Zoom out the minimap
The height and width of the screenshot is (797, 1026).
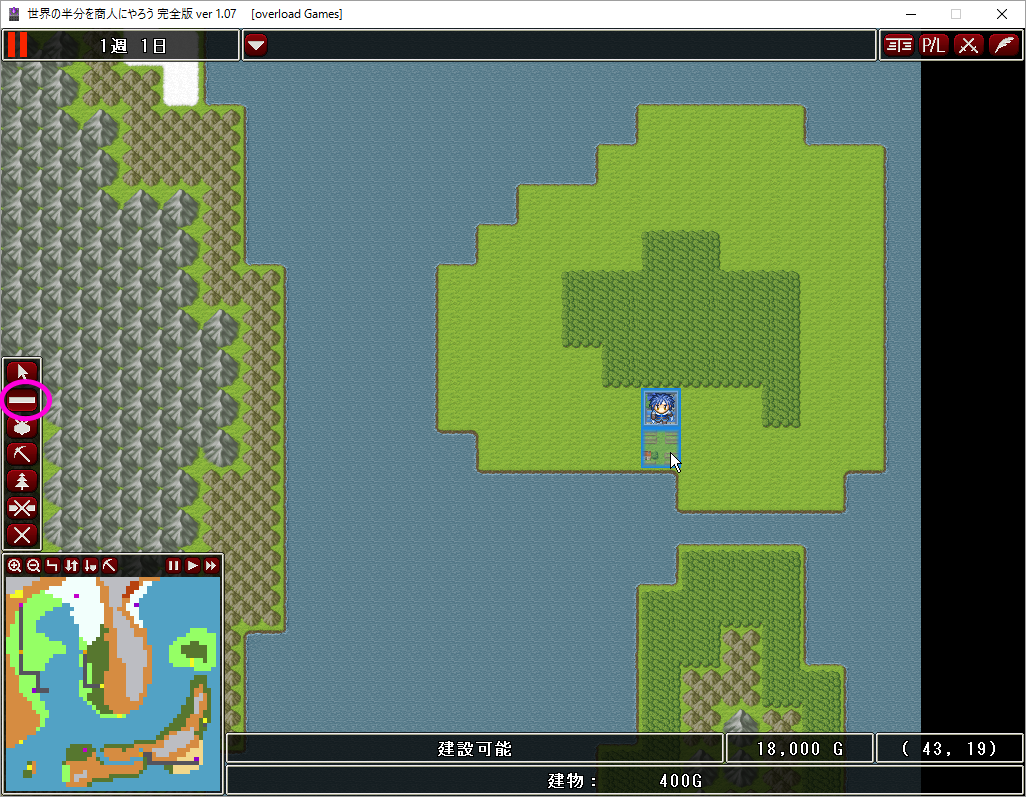coord(34,565)
